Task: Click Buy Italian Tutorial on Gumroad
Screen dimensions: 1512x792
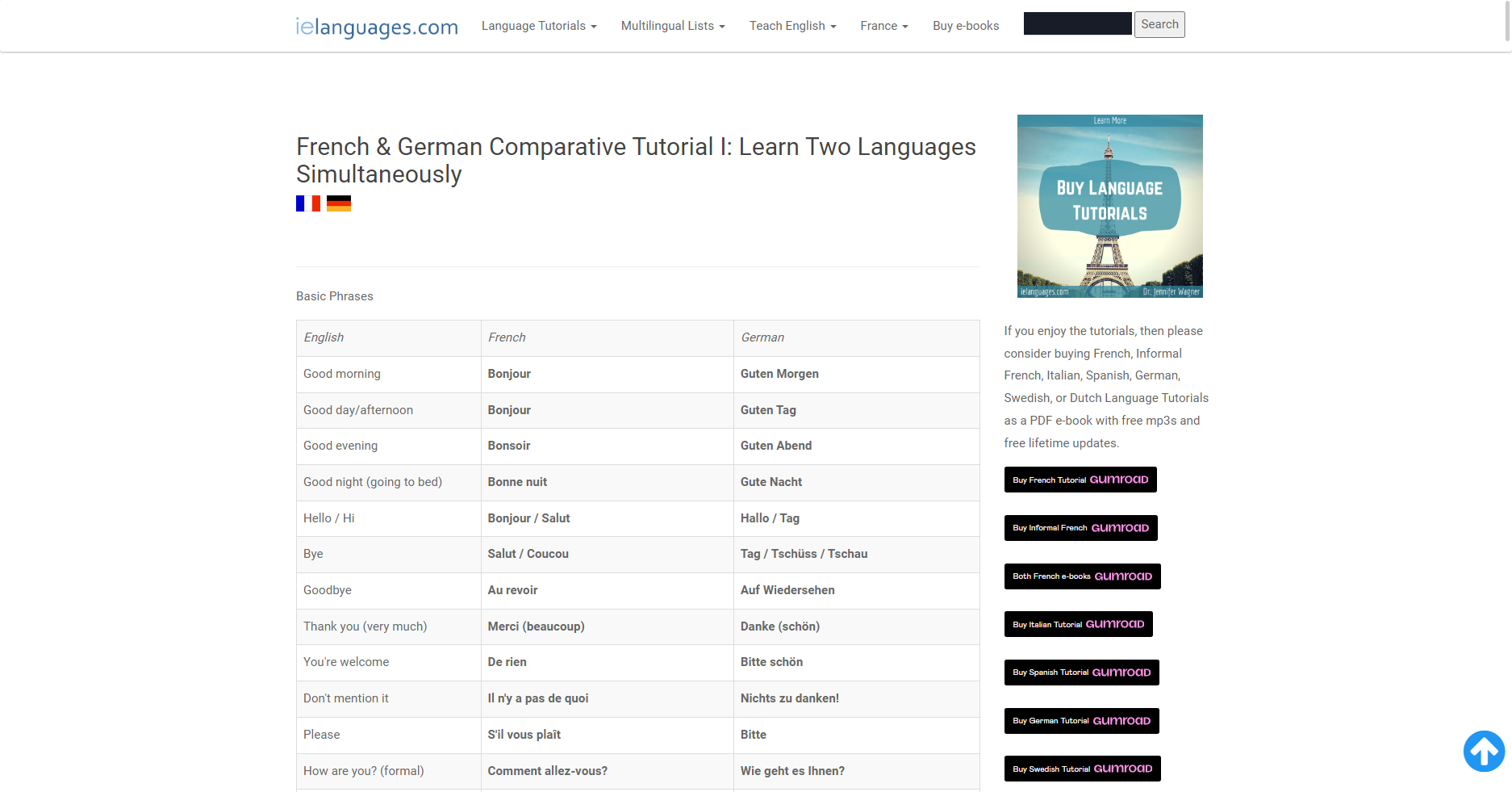Action: (1078, 623)
